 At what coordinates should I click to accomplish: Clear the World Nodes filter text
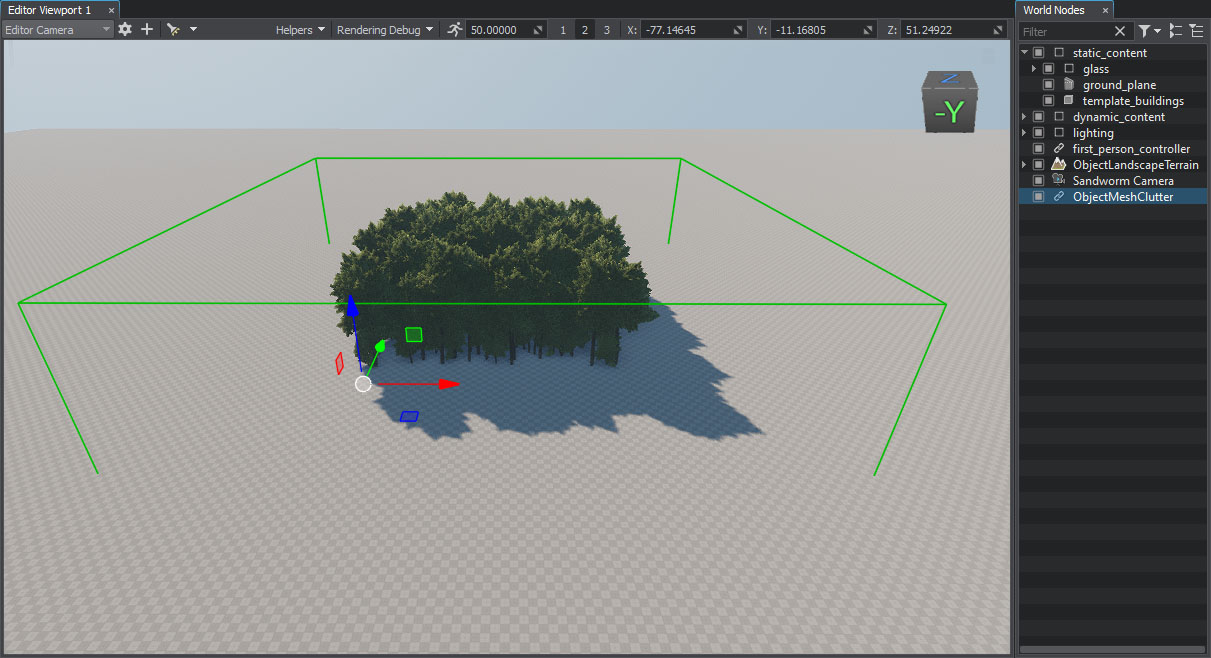(1120, 32)
